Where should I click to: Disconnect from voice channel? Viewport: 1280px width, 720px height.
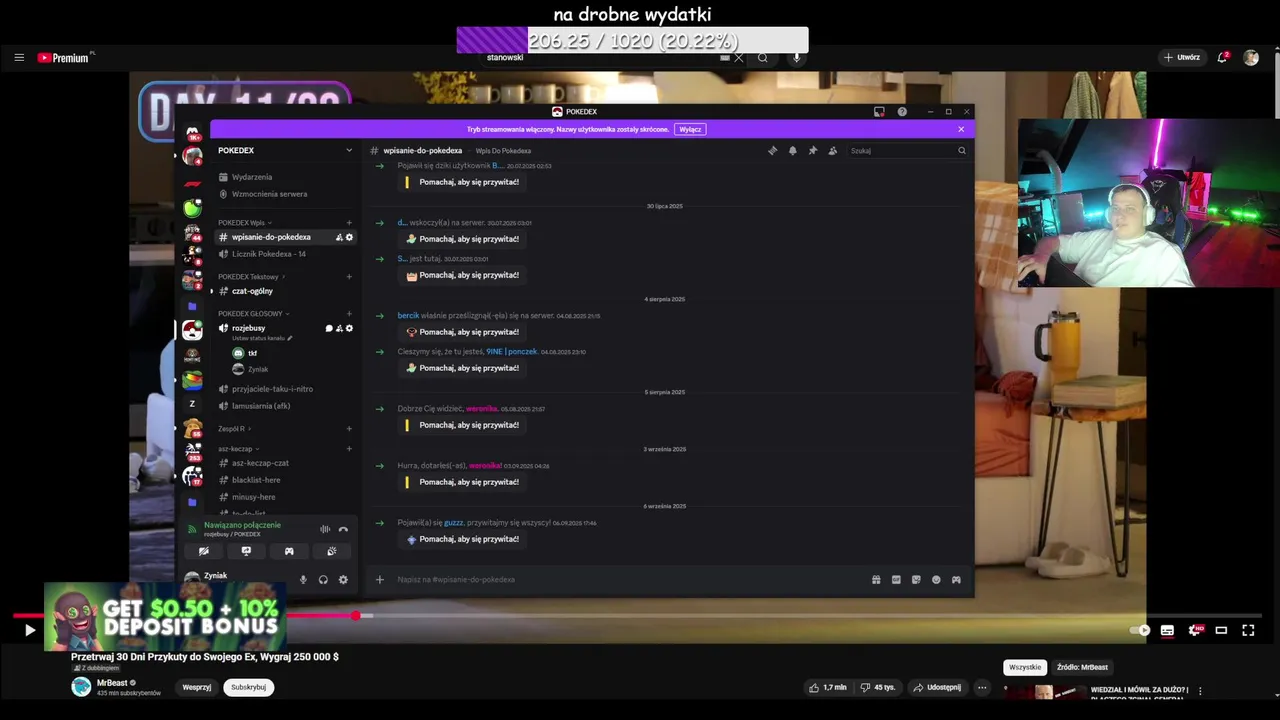point(343,529)
